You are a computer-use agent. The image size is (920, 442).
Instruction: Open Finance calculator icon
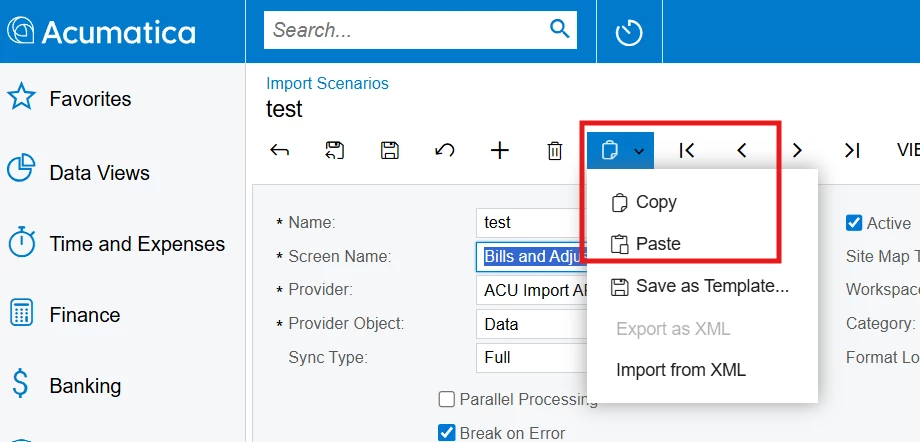tap(22, 313)
